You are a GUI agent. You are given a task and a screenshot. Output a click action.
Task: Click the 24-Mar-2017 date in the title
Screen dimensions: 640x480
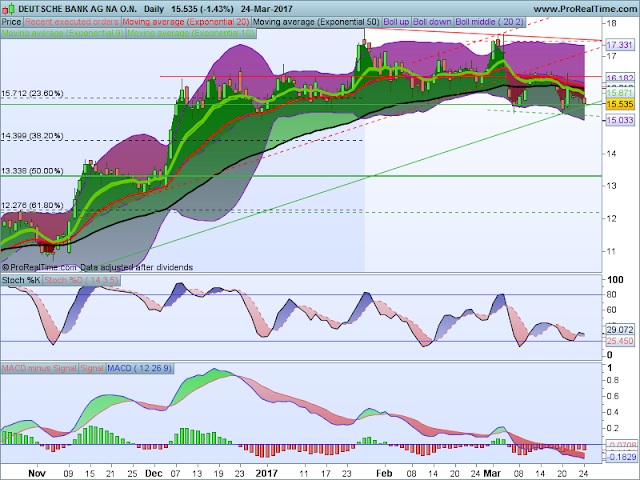coord(267,9)
